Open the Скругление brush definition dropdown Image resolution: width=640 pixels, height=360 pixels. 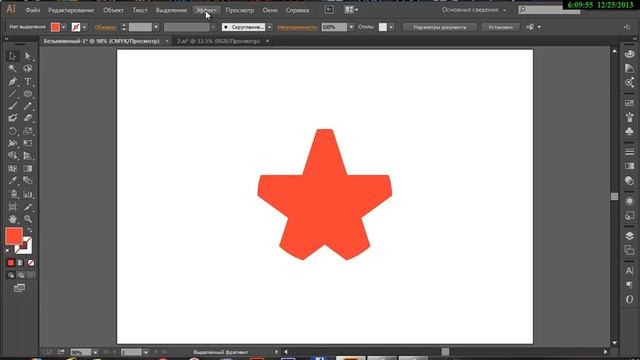tap(269, 27)
